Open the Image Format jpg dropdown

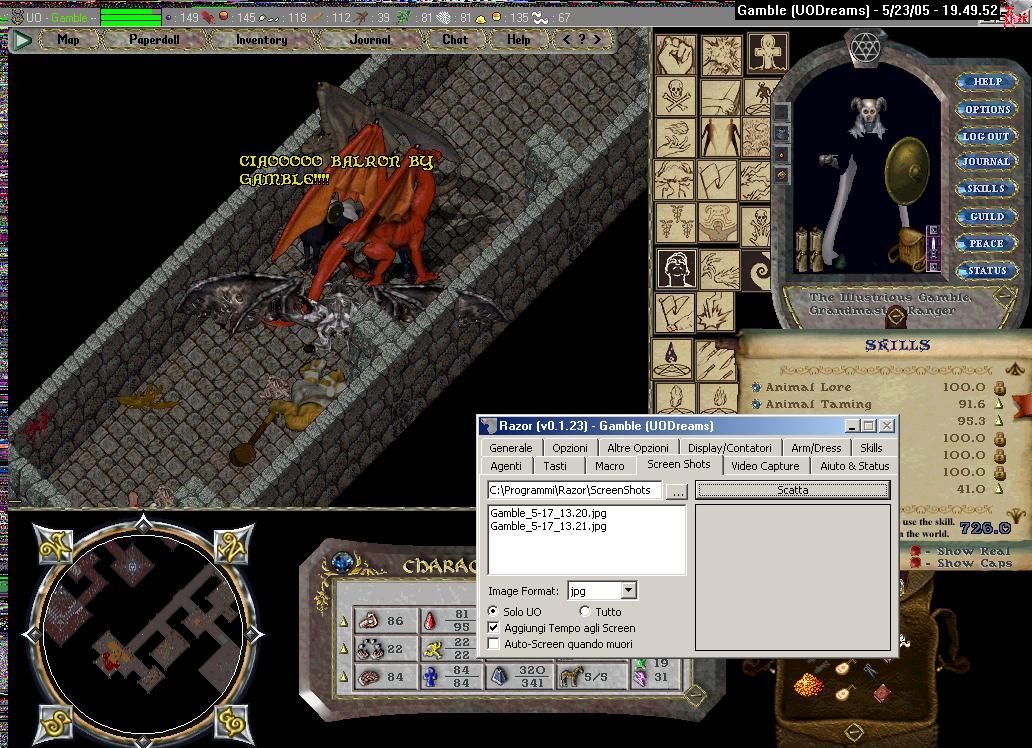point(629,591)
